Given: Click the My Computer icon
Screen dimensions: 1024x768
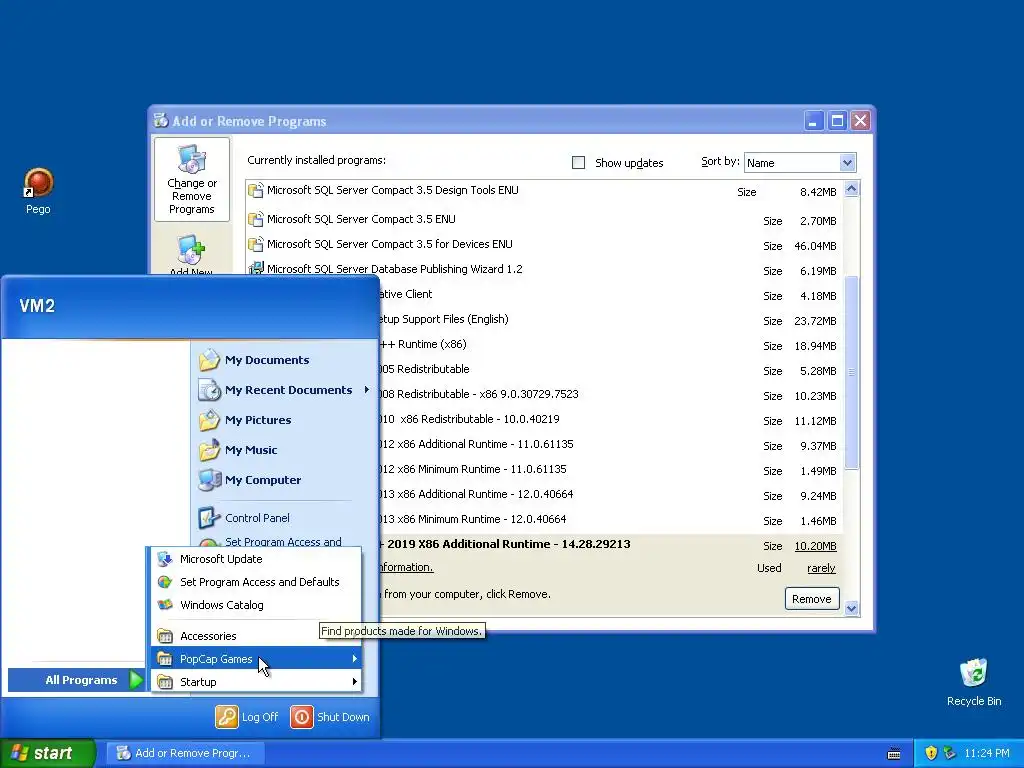Looking at the screenshot, I should click(209, 480).
